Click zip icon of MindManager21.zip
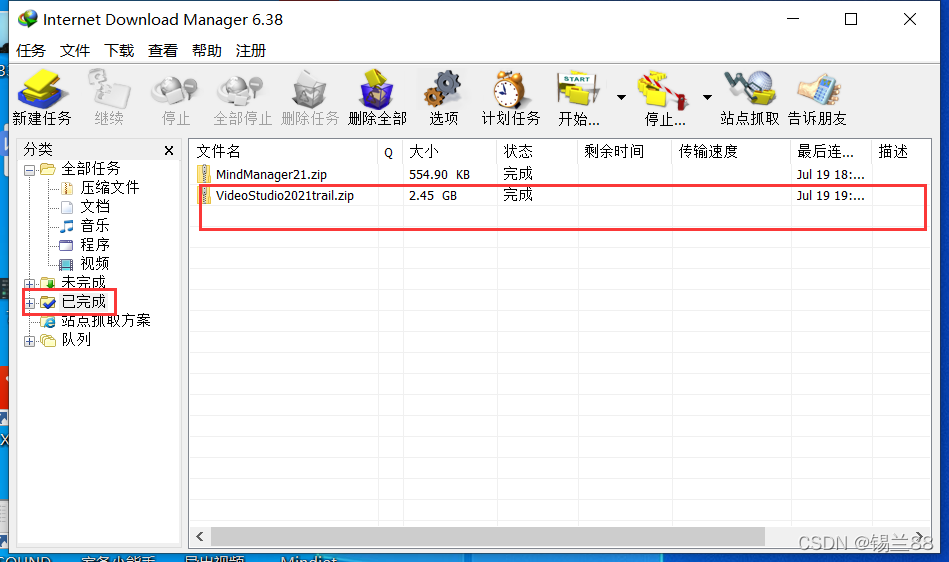Screen dimensions: 949x562 [204, 174]
